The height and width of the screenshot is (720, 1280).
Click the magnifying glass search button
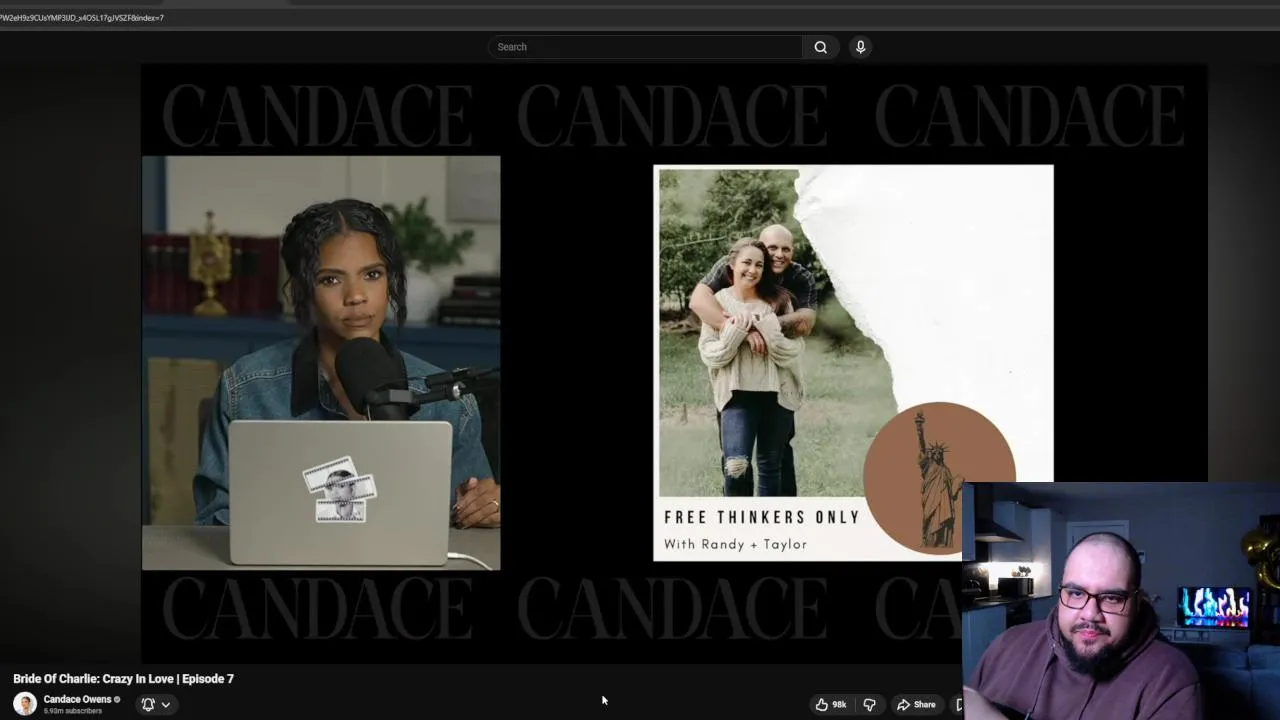pyautogui.click(x=821, y=47)
